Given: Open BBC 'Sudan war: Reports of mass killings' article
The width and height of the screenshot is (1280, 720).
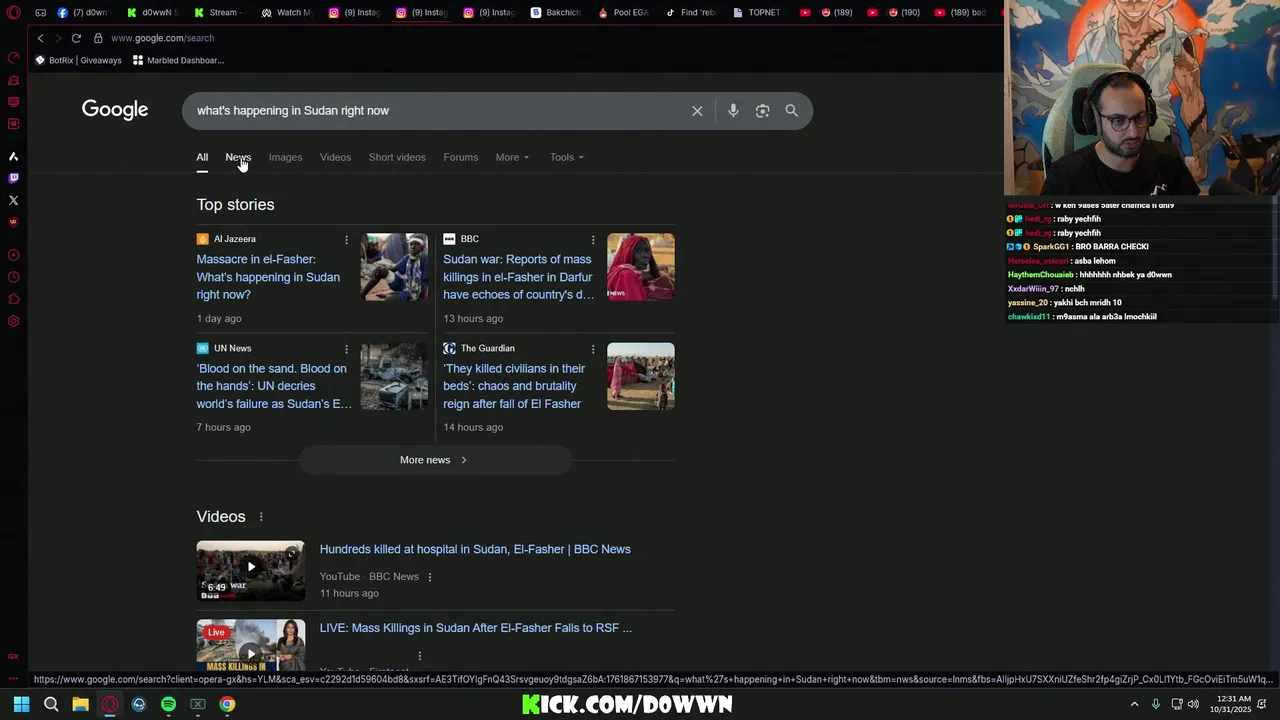Looking at the screenshot, I should [518, 277].
